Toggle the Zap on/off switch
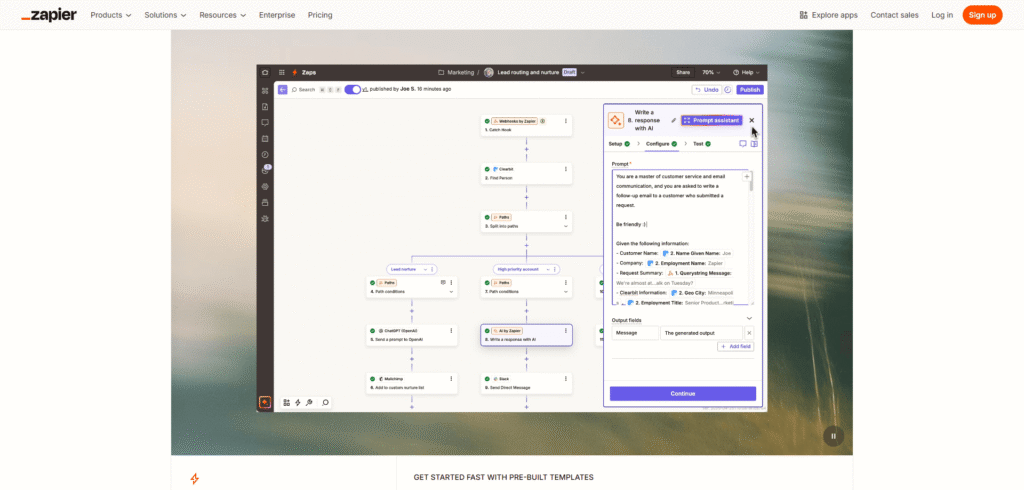The image size is (1024, 490). click(353, 90)
